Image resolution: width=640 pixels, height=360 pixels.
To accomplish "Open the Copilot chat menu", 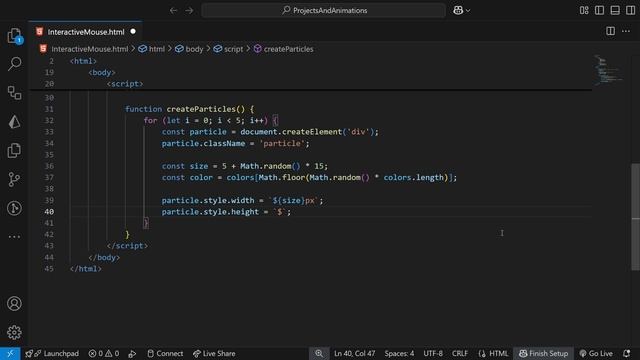I will point(461,10).
